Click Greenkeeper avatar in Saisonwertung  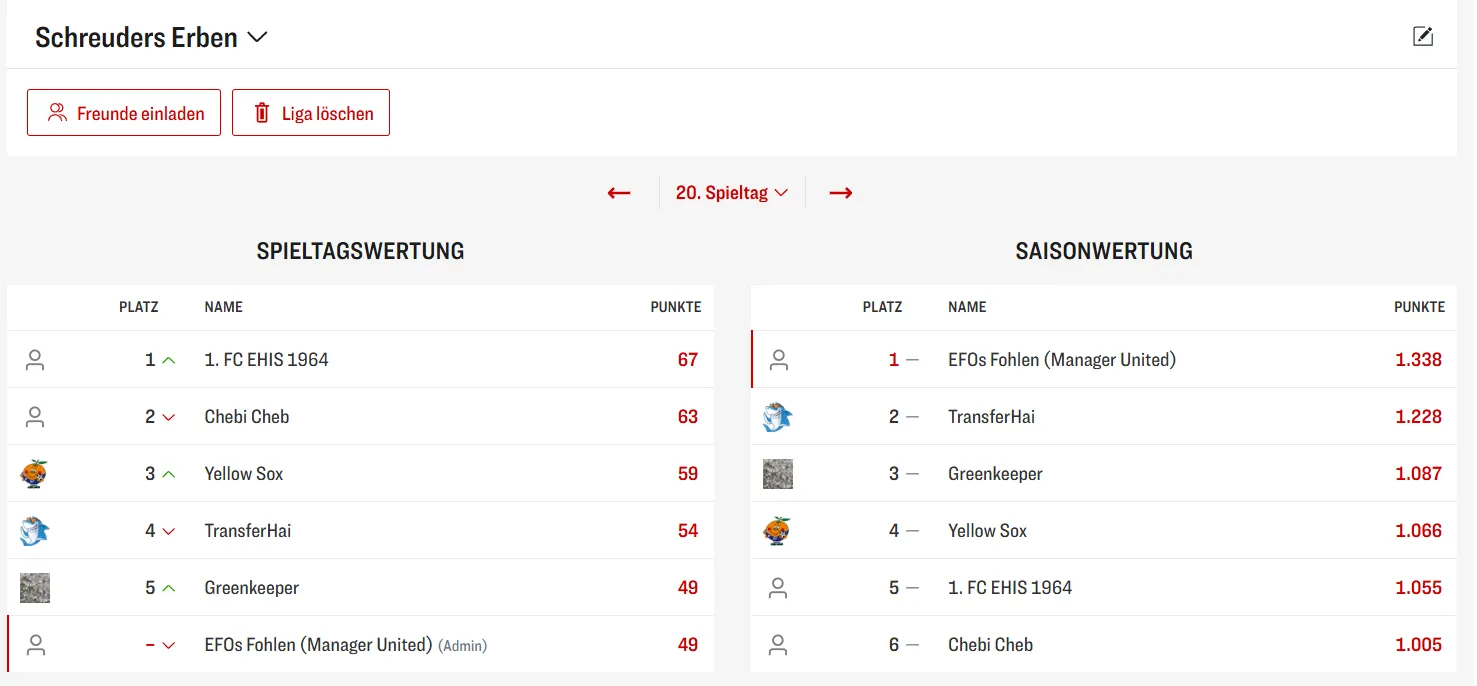tap(778, 474)
